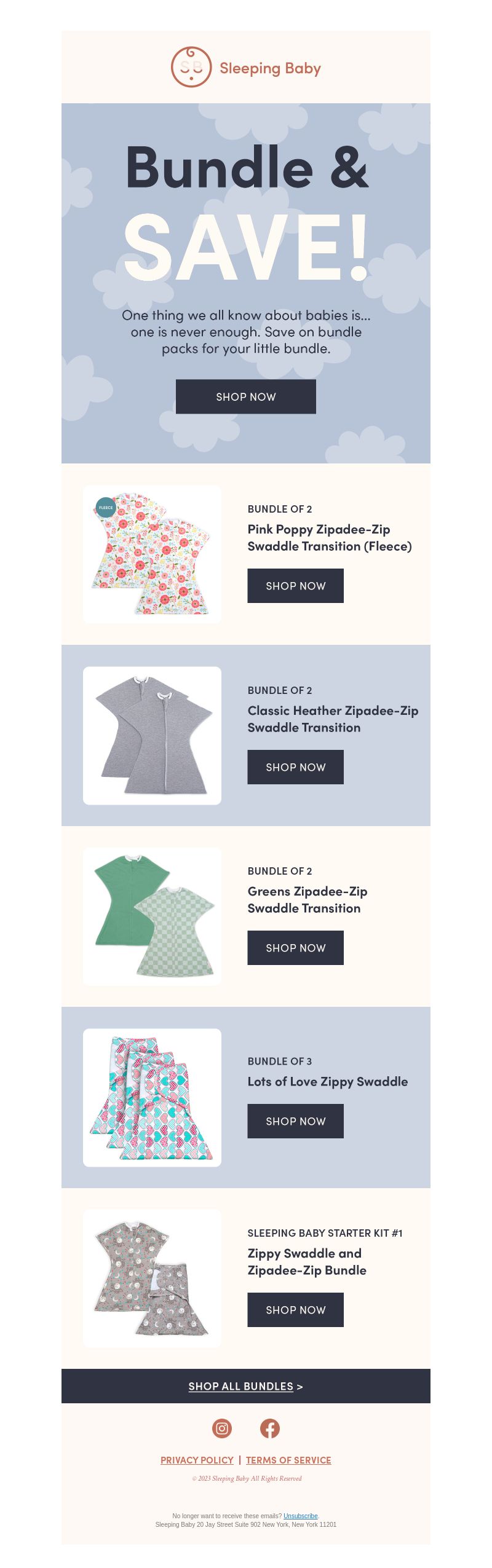Click the teal Fleece badge on poppy swaddle

106,507
